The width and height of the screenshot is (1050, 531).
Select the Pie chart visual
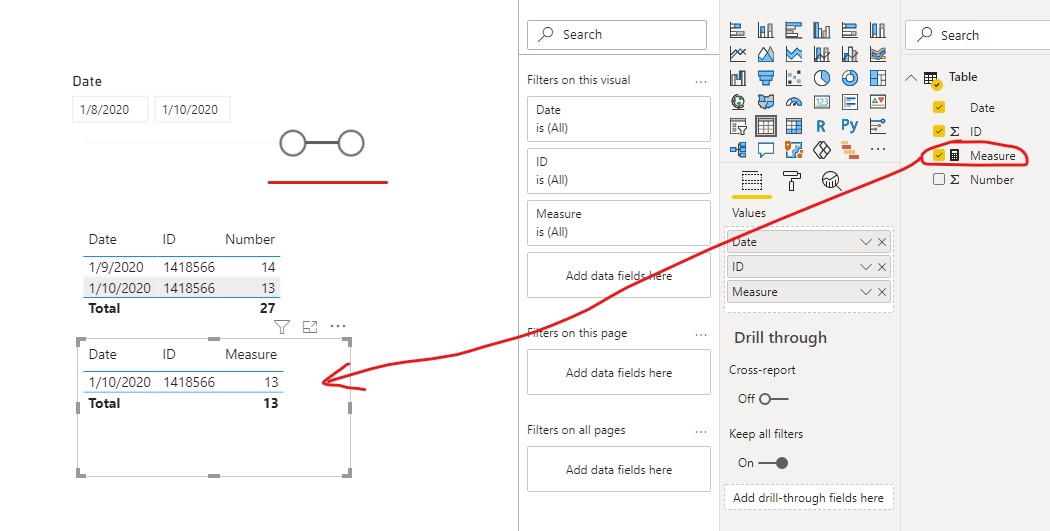tap(822, 78)
